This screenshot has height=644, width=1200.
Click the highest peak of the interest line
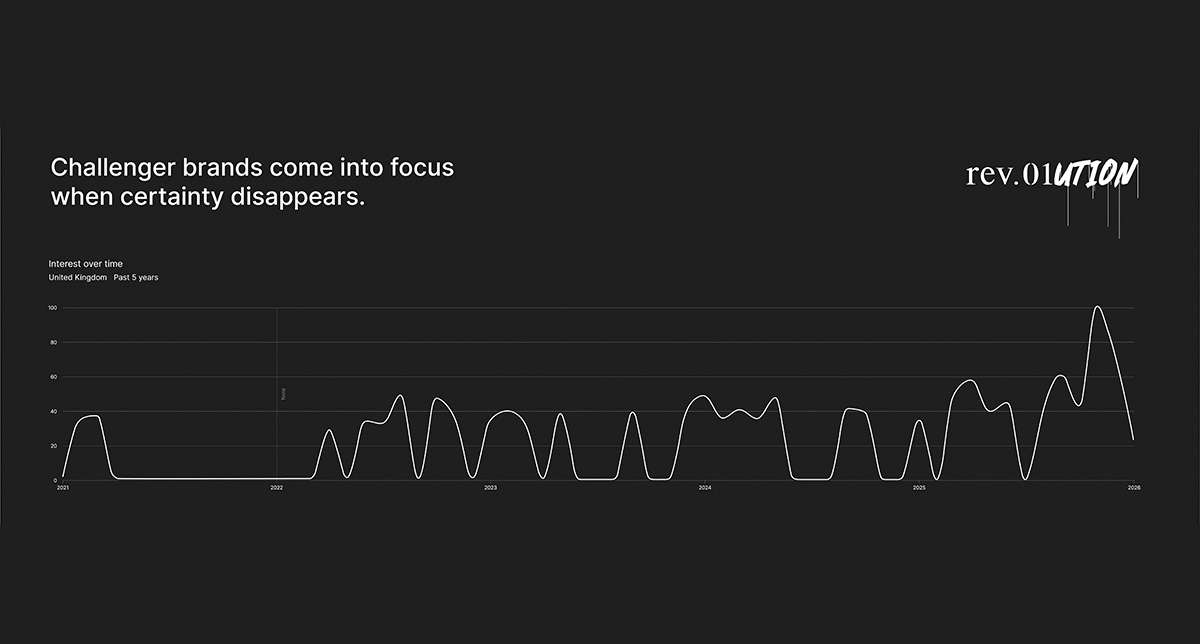1098,307
